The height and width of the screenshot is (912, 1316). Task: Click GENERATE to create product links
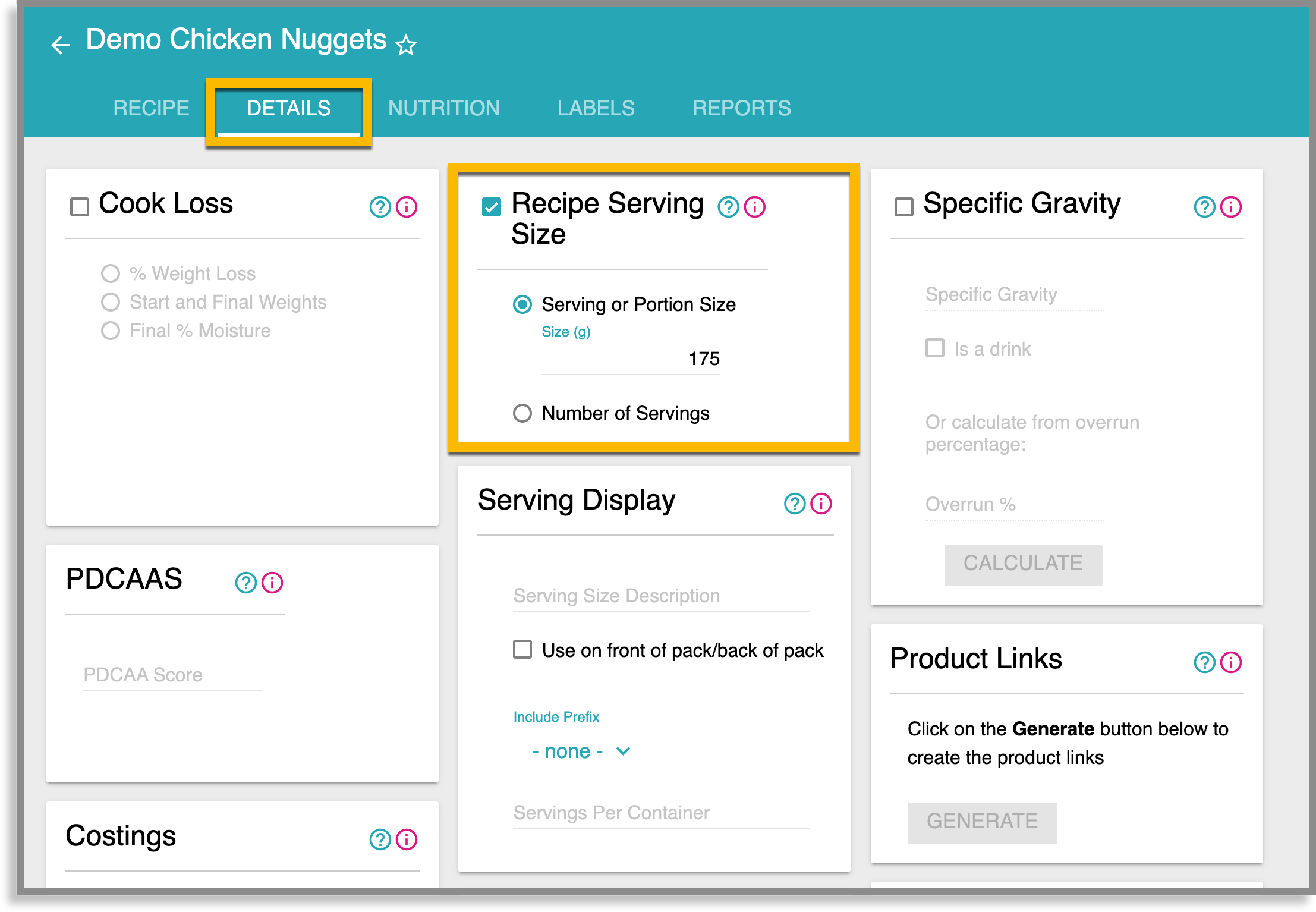coord(982,822)
